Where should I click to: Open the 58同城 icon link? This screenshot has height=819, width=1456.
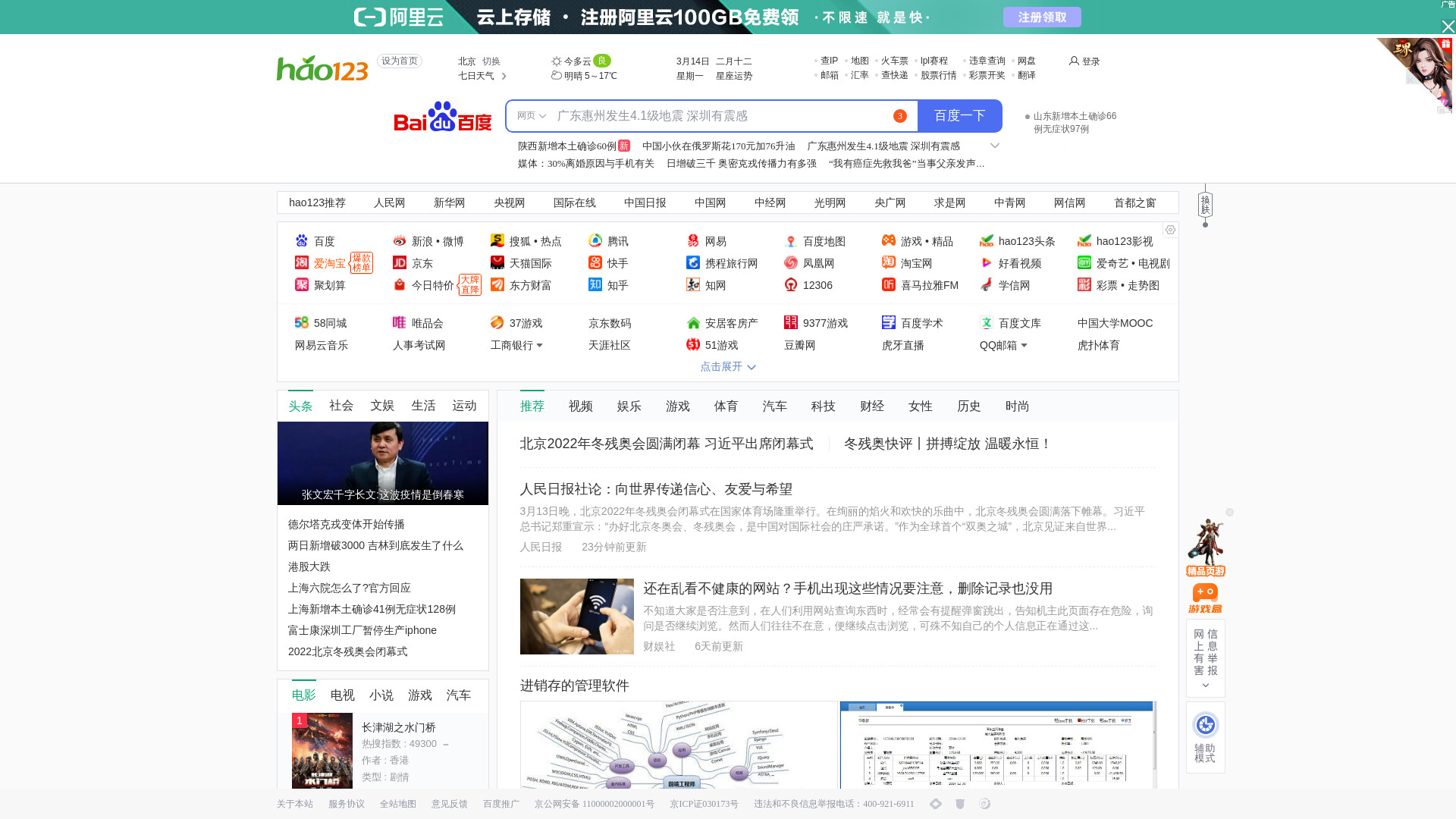[x=302, y=322]
